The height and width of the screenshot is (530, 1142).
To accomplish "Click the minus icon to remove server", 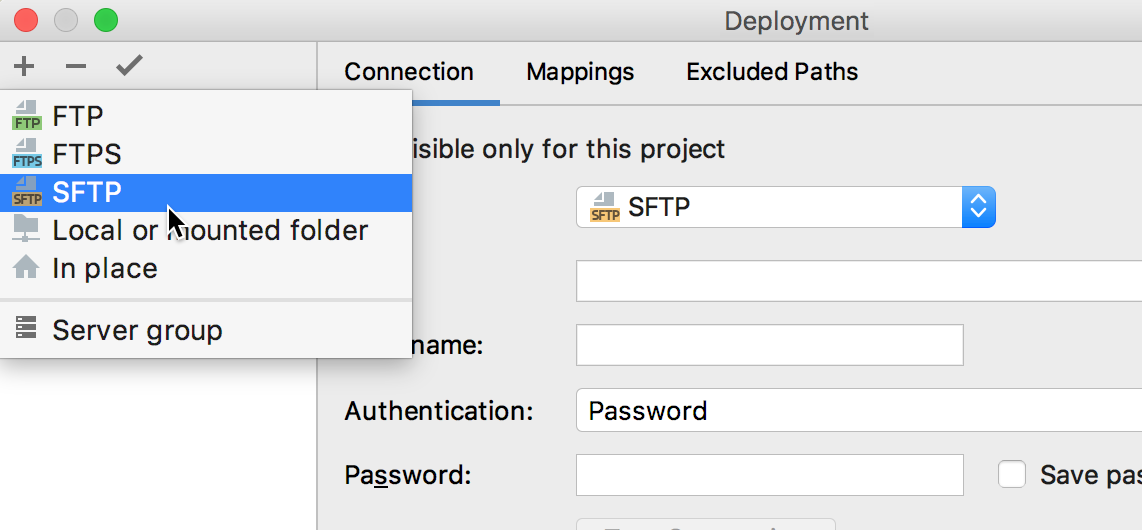I will point(76,67).
